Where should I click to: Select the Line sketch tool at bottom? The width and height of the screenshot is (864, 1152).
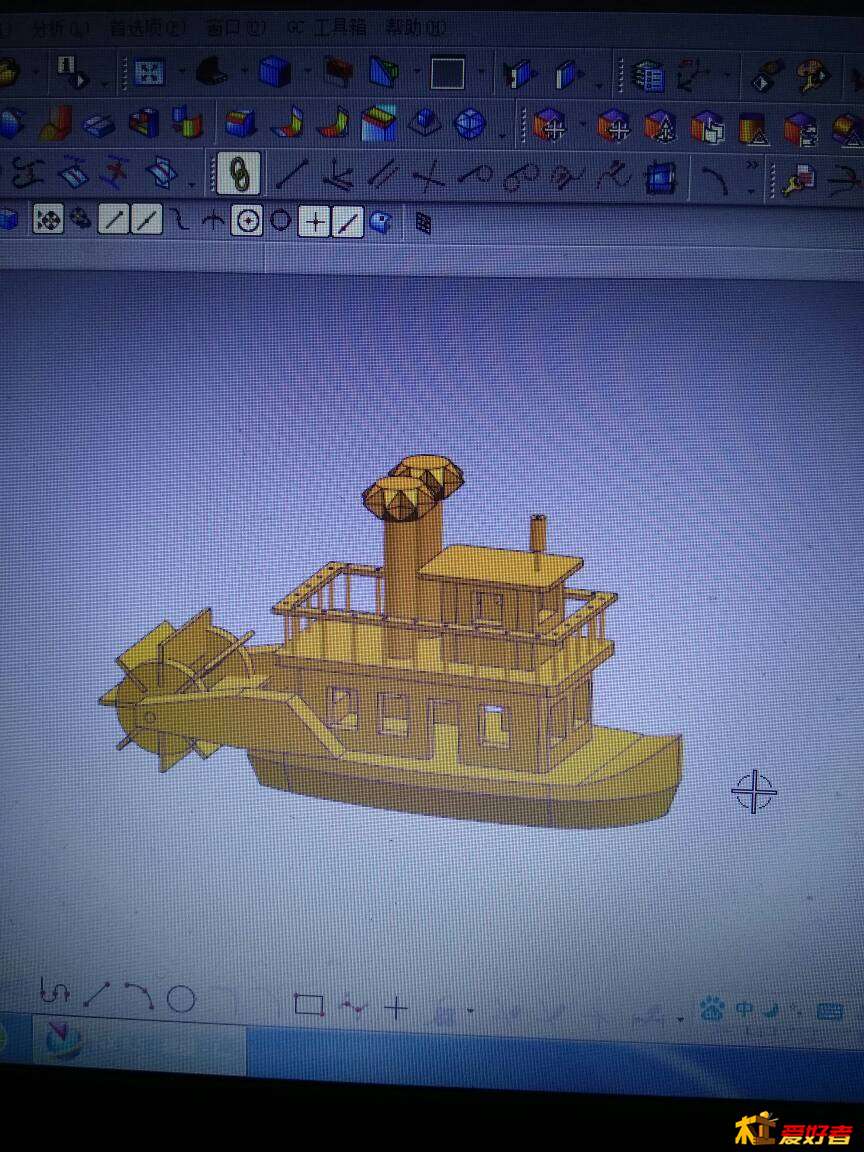coord(97,995)
